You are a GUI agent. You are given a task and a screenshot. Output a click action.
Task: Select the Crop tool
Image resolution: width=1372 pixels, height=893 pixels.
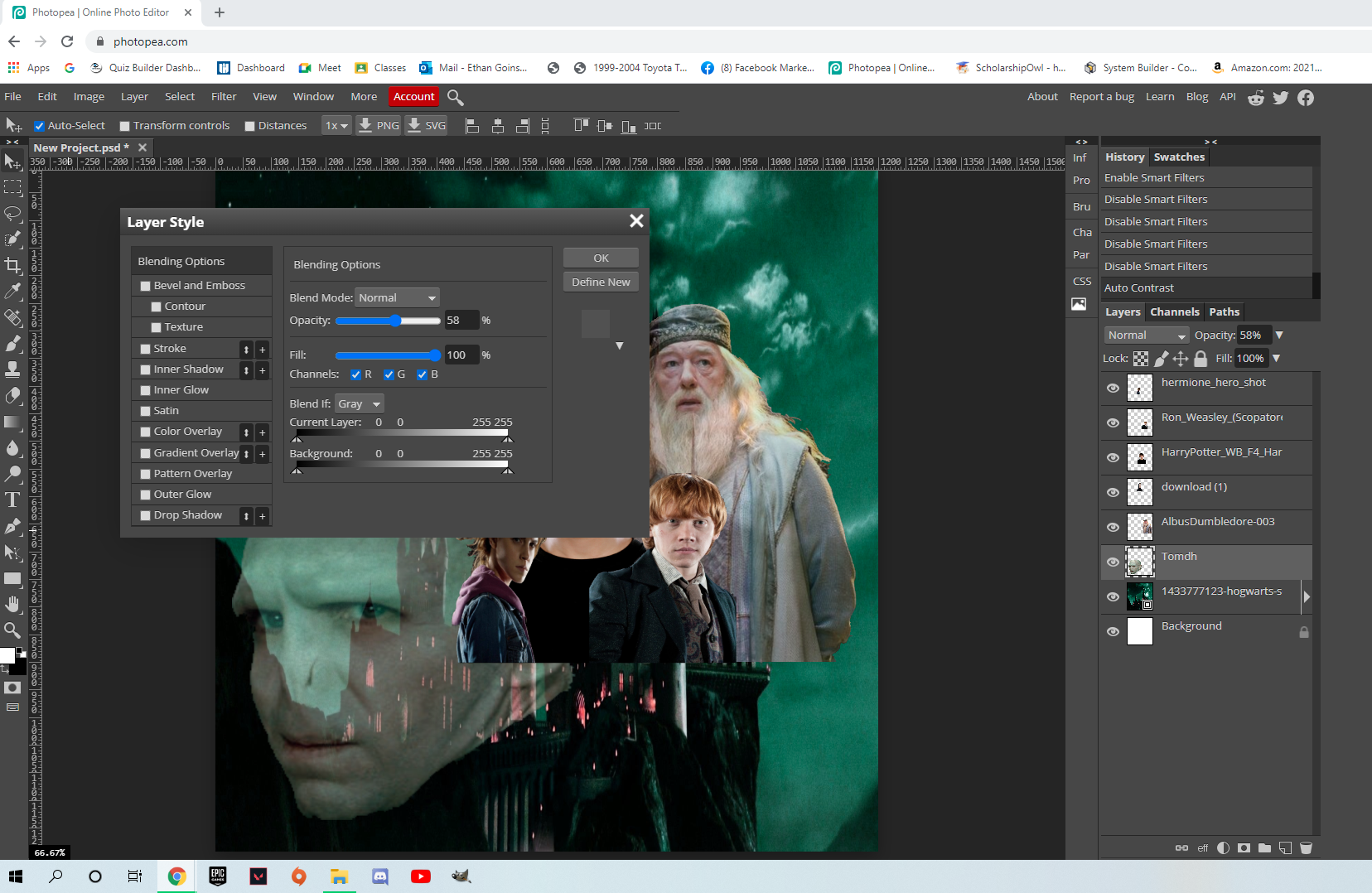12,265
